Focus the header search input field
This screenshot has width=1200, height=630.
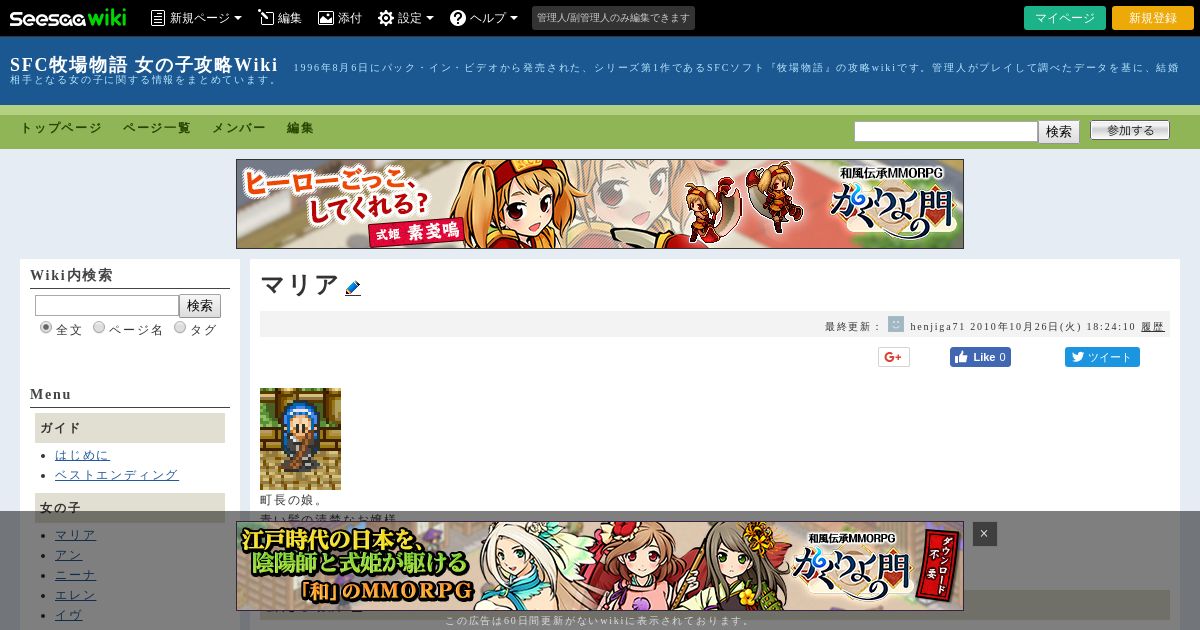946,132
